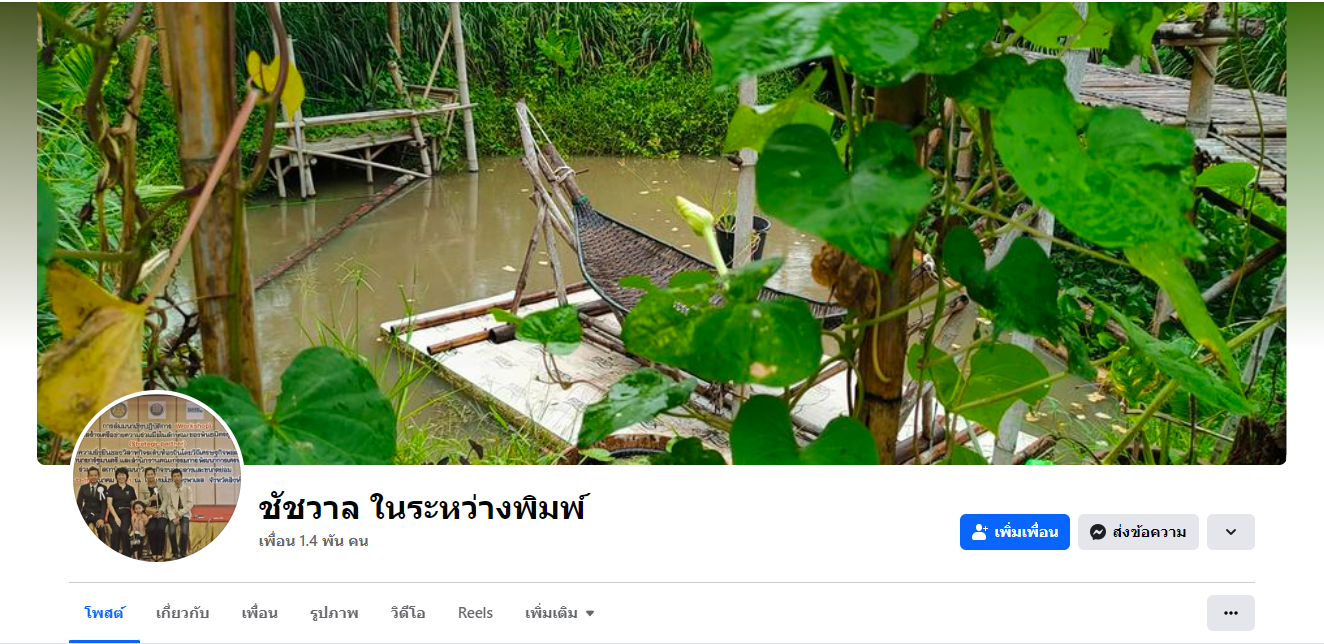The height and width of the screenshot is (644, 1324).
Task: Open the three-dot options menu beside tabs
Action: tap(1231, 613)
